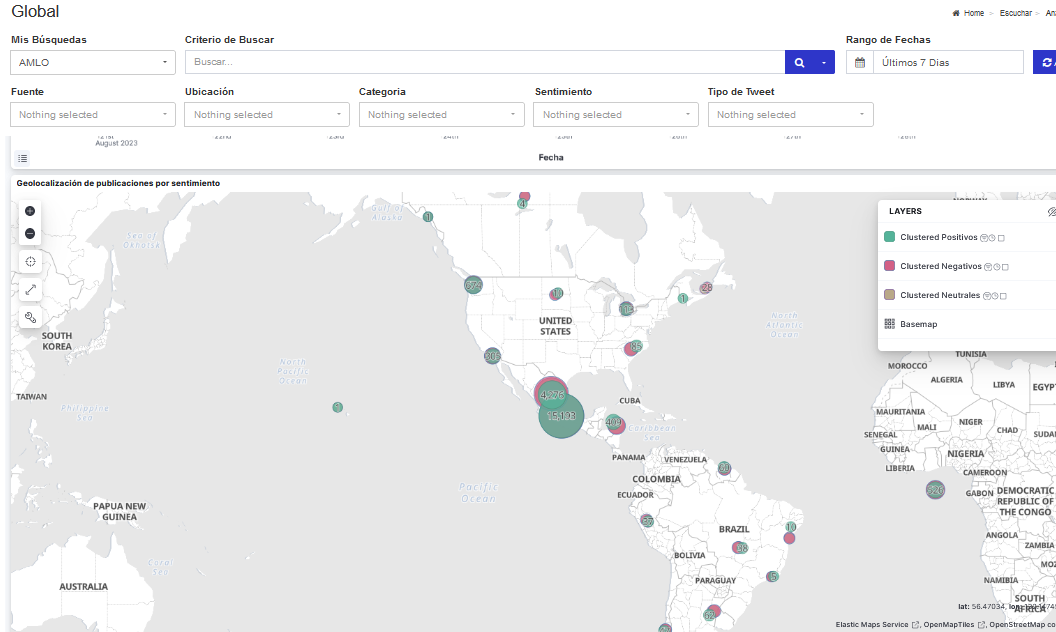Focus the Buscar search field

pos(485,63)
